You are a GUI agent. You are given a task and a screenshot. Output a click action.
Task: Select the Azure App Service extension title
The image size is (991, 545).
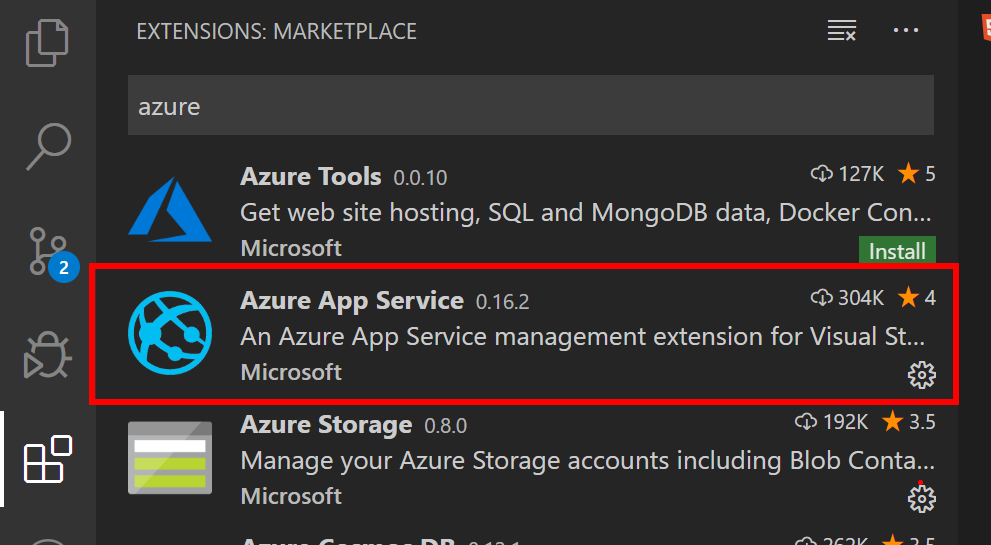(352, 301)
